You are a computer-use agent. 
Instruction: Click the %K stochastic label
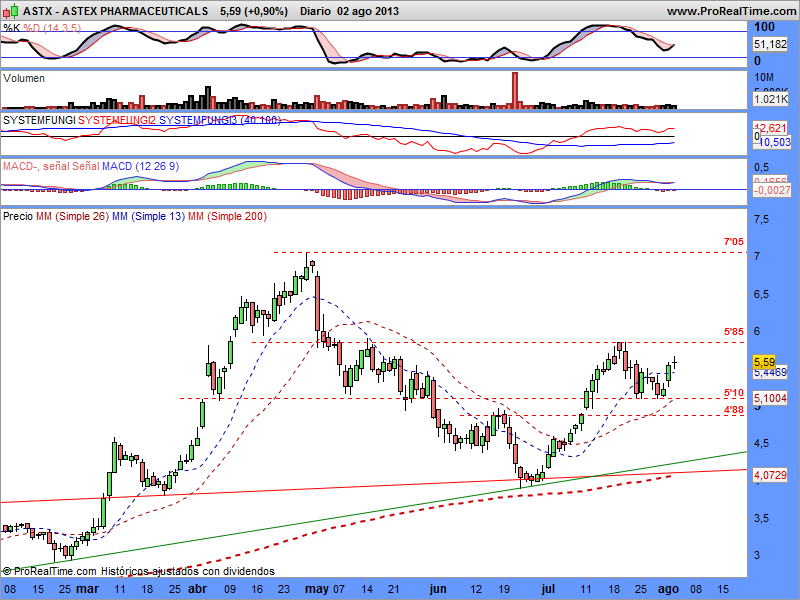[x=11, y=28]
